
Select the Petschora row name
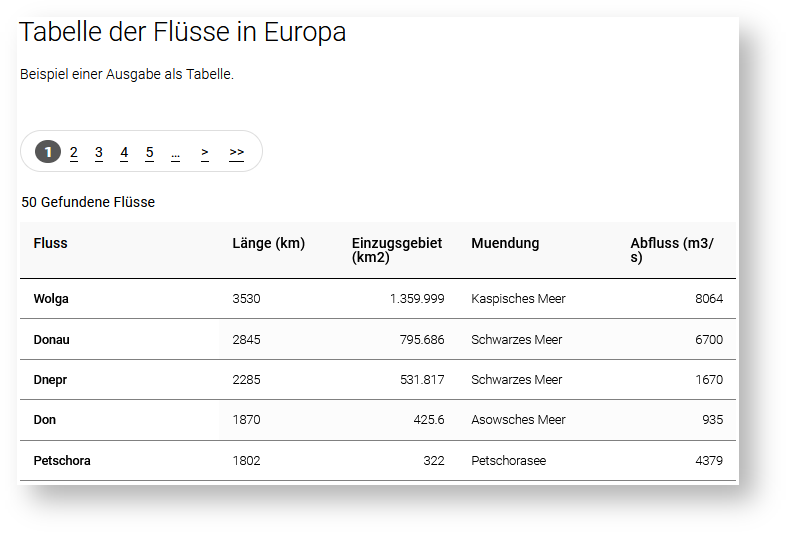[62, 461]
